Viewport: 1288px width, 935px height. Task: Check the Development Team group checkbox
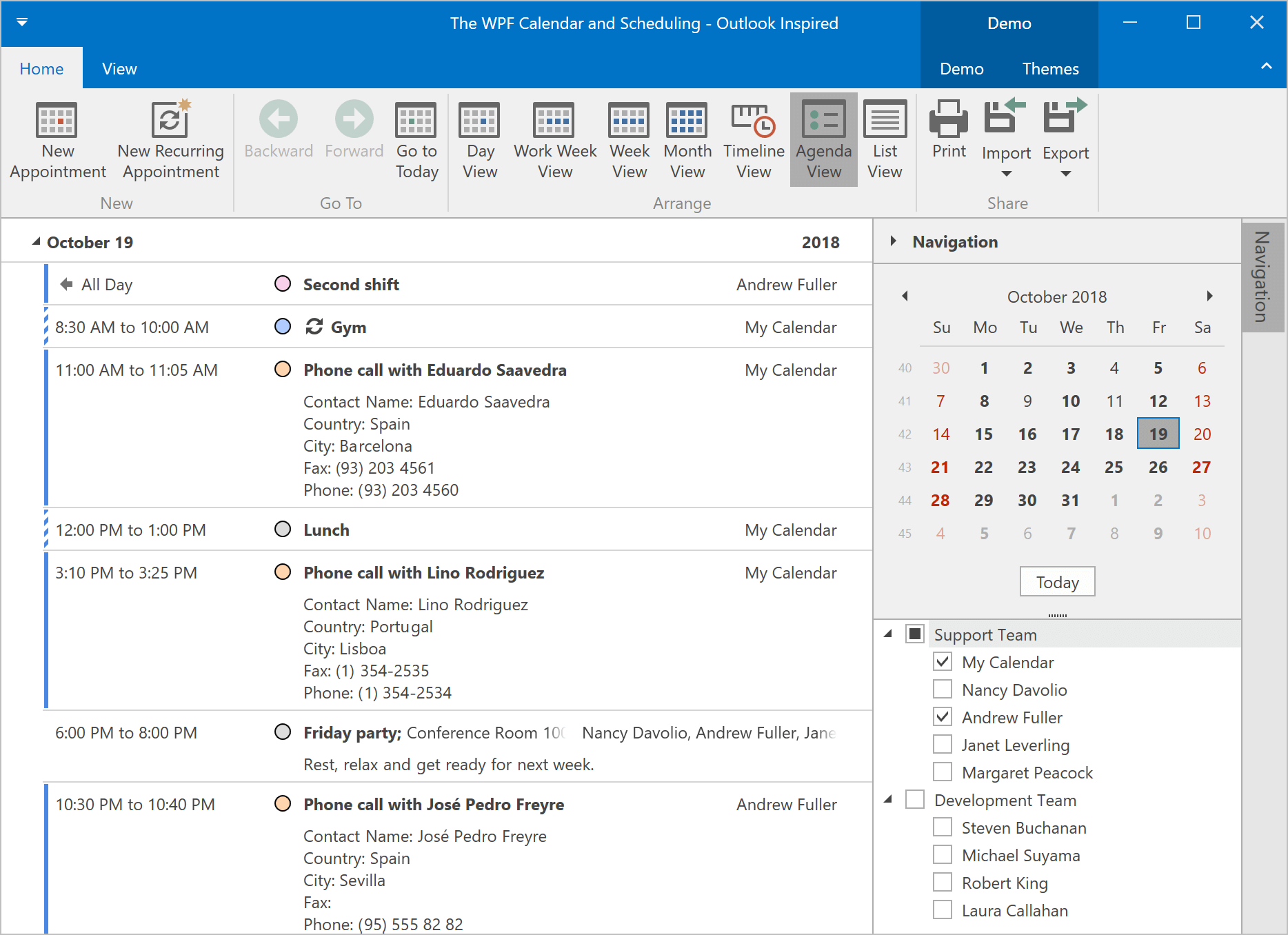915,800
